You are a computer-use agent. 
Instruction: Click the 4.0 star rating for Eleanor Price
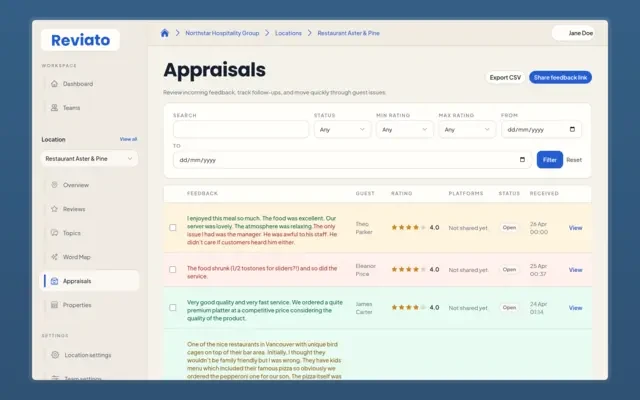click(415, 269)
